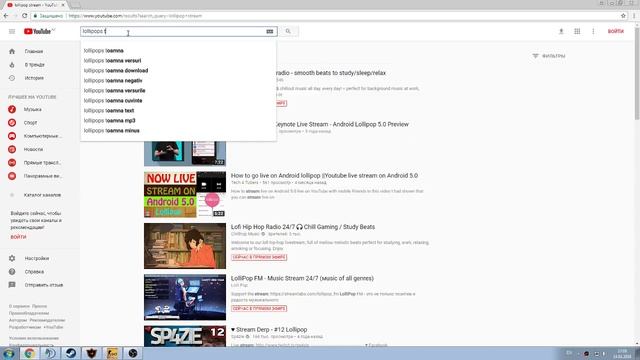The image size is (640, 360).
Task: Click the search magnifier button
Action: 288,31
